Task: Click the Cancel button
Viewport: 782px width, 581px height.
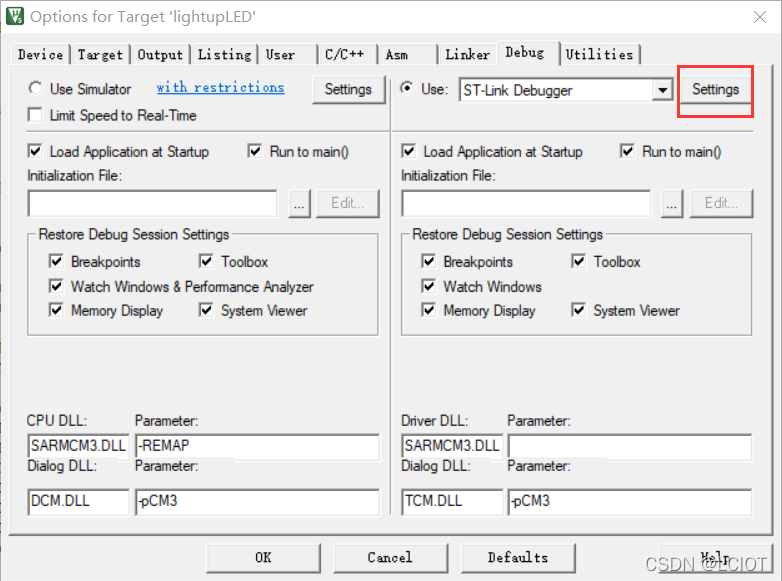Action: pos(391,558)
